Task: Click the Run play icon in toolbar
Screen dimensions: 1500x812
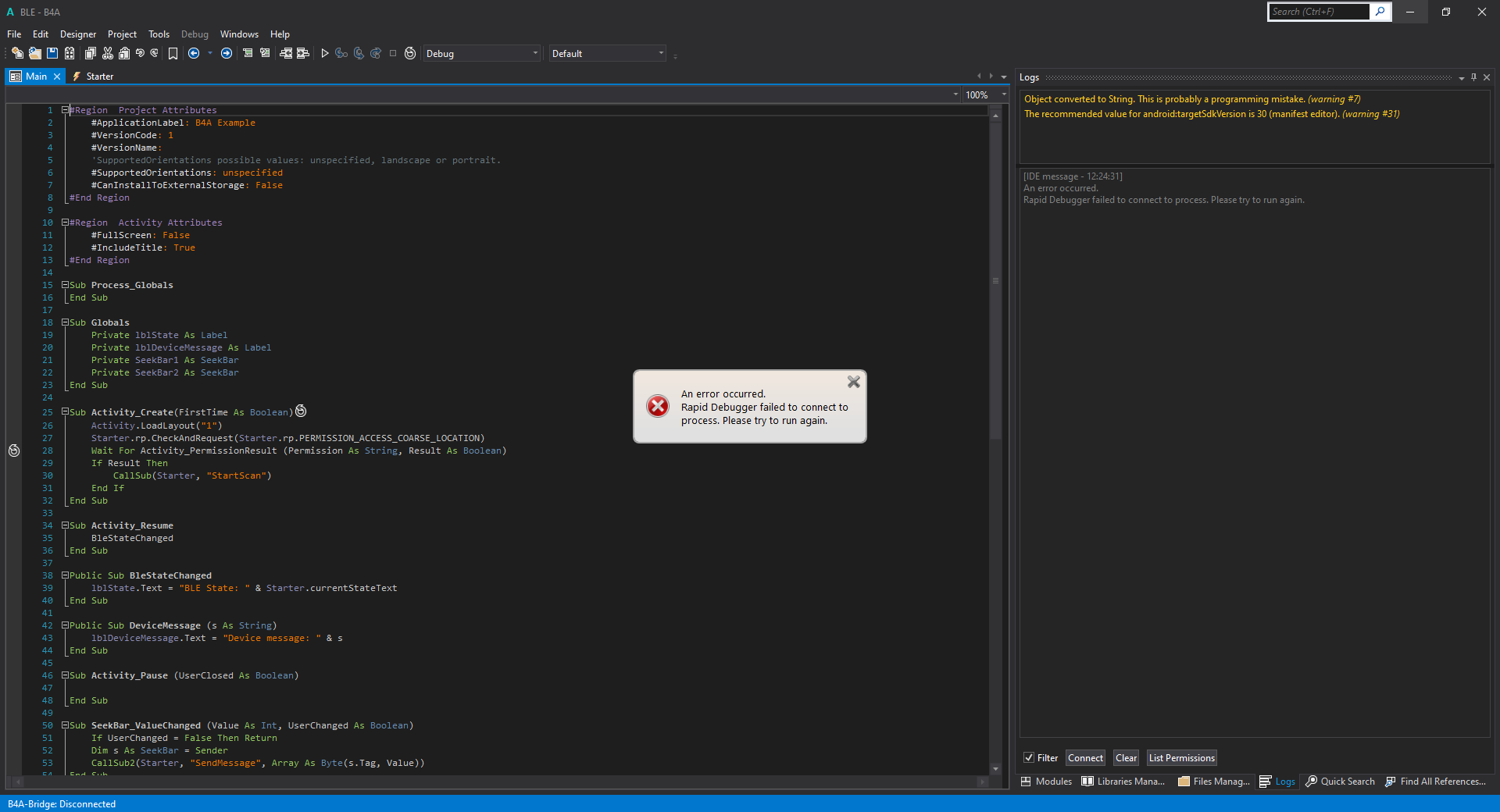Action: pos(325,54)
